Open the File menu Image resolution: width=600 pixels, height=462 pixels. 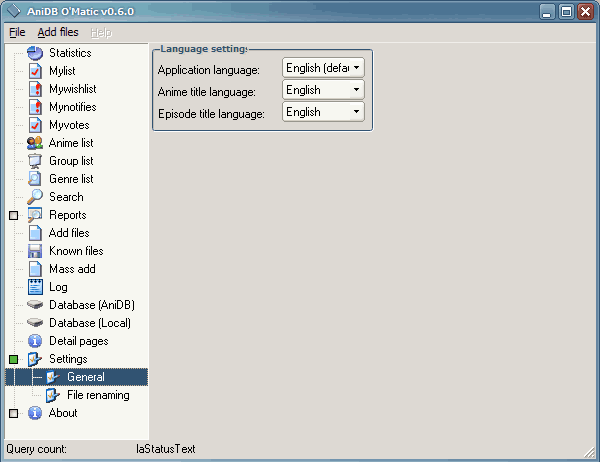point(17,32)
